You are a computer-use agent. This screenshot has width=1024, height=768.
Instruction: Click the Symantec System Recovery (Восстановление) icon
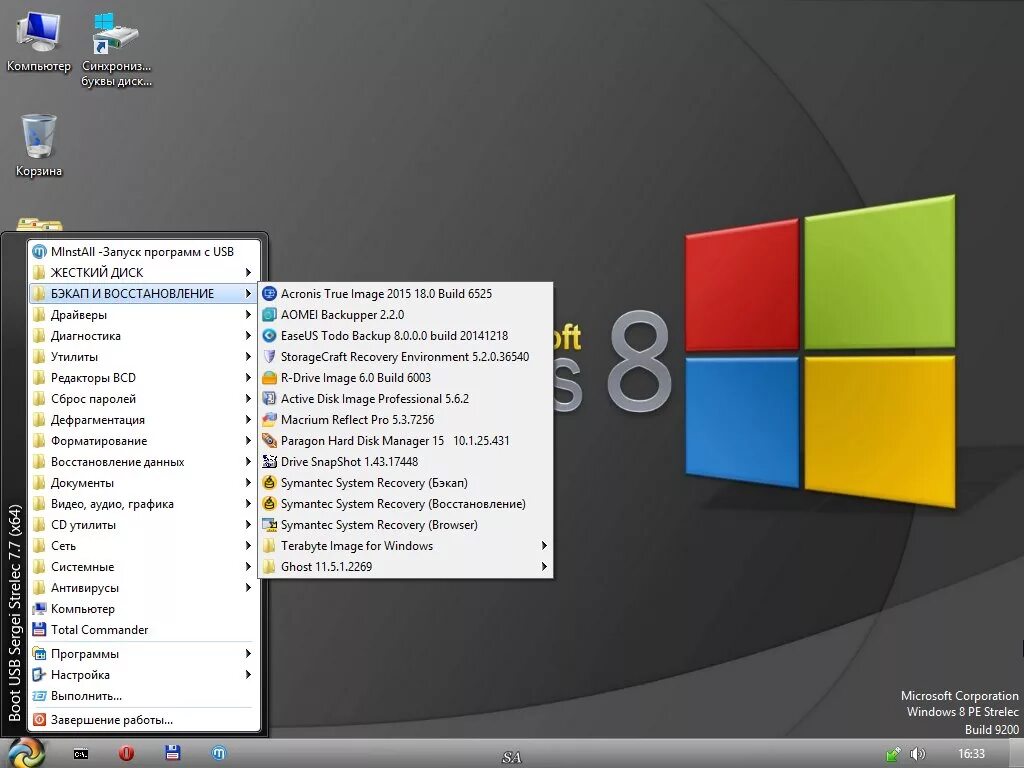click(269, 504)
